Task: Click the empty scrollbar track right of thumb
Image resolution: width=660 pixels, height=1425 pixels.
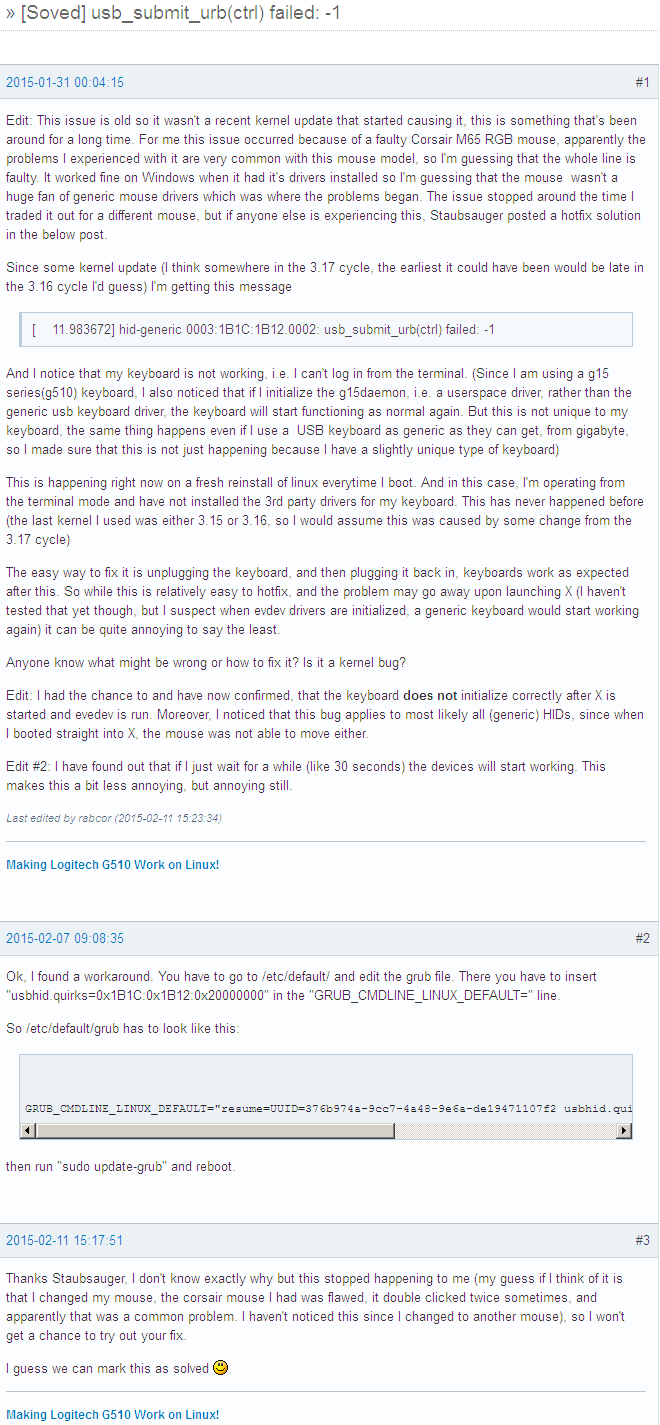Action: click(505, 1130)
